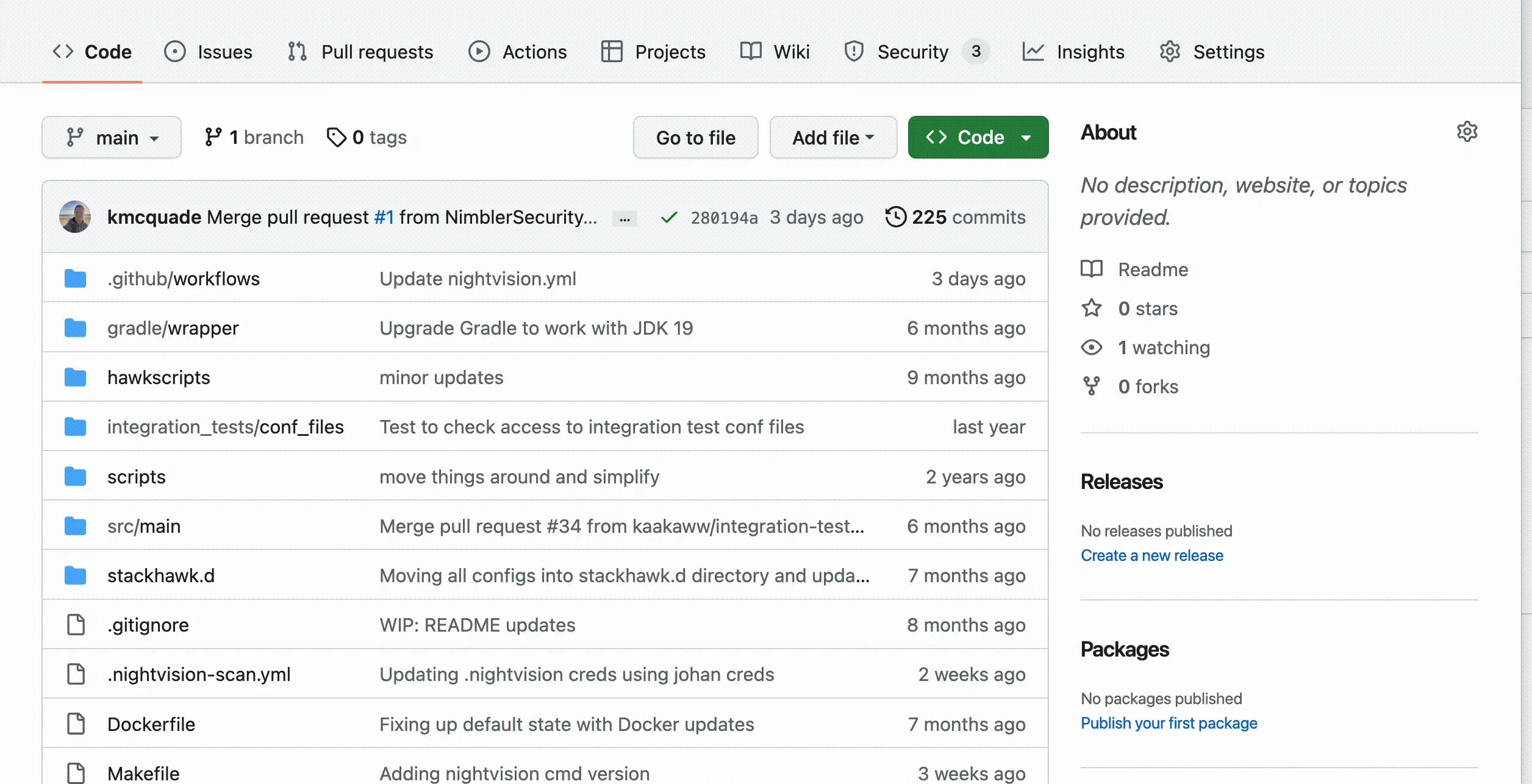Click Create a new release
Viewport: 1532px width, 784px height.
coord(1152,555)
